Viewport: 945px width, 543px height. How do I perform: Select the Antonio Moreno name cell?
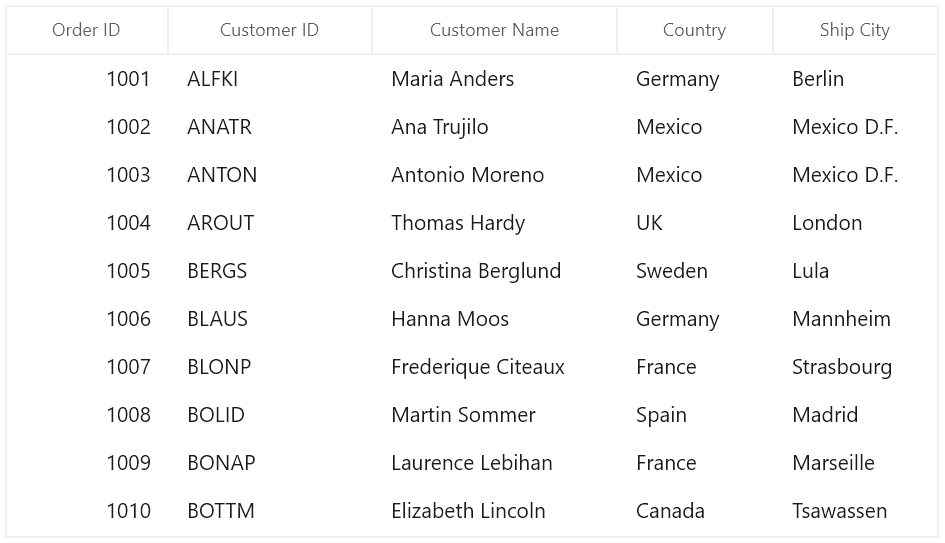[x=494, y=175]
